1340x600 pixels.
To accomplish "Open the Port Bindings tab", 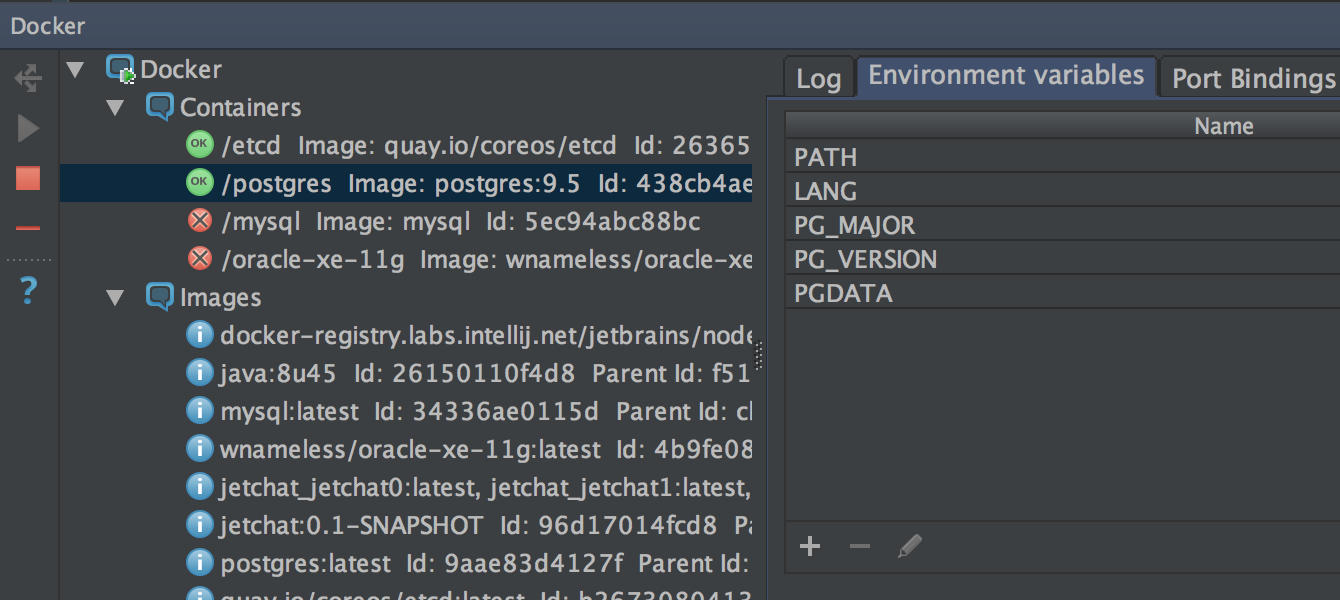I will [x=1253, y=79].
